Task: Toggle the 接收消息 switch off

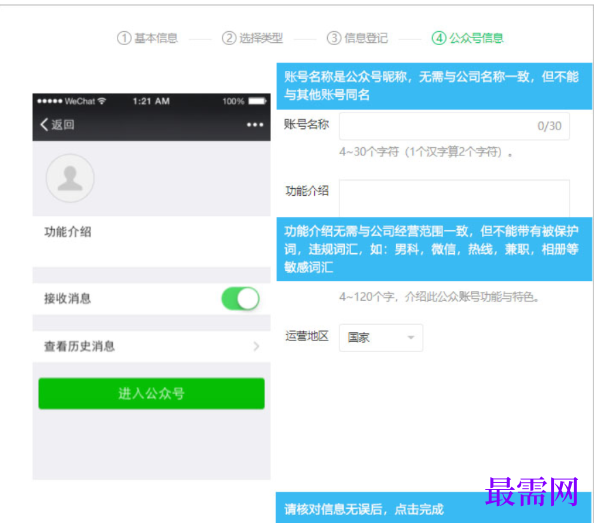Action: point(241,298)
